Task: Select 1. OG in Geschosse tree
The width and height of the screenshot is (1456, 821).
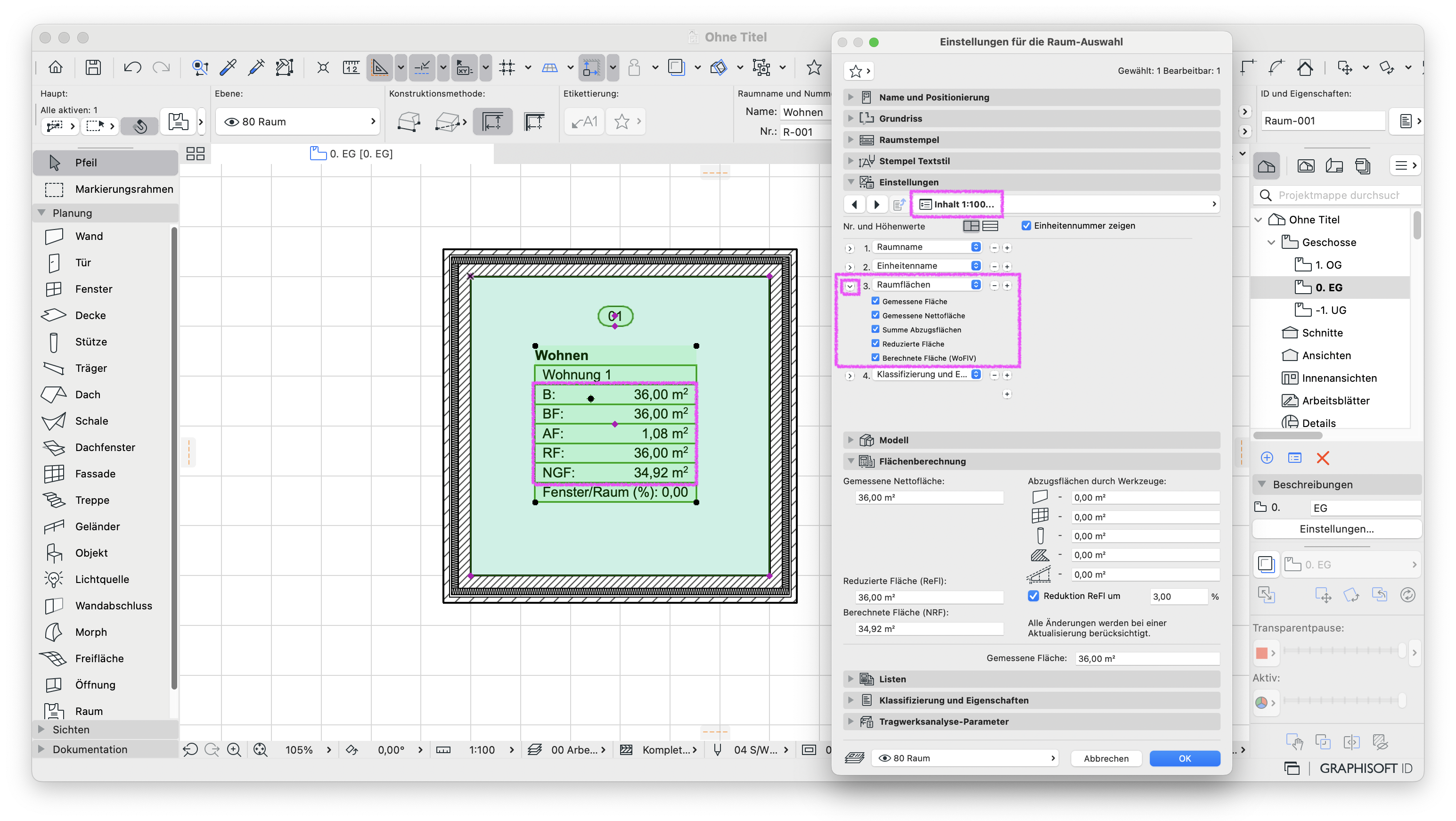Action: 1328,264
